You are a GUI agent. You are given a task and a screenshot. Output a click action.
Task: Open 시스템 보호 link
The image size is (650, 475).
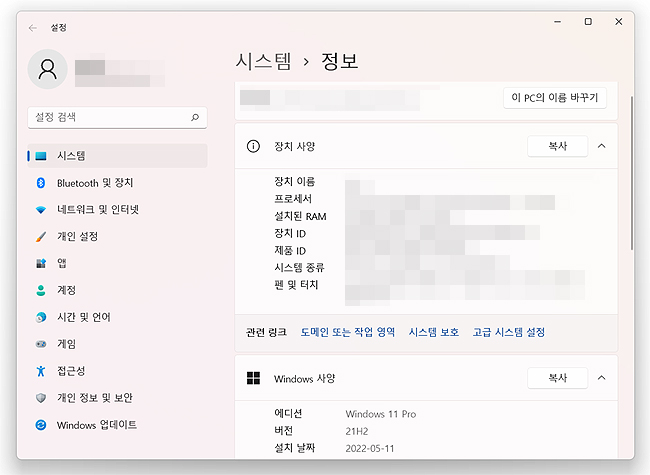coord(434,332)
